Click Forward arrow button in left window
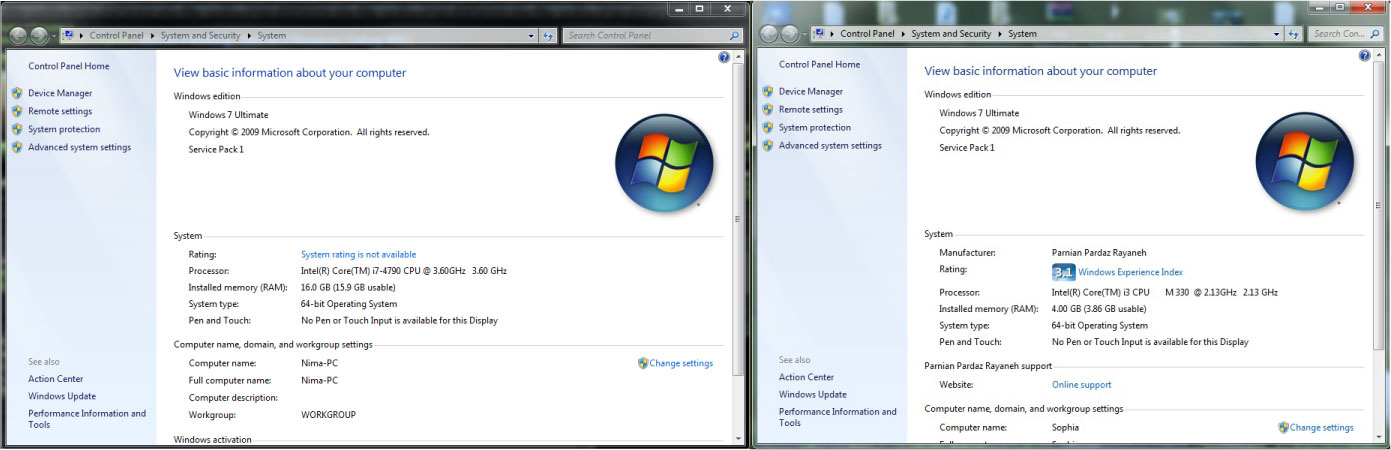 pyautogui.click(x=39, y=35)
